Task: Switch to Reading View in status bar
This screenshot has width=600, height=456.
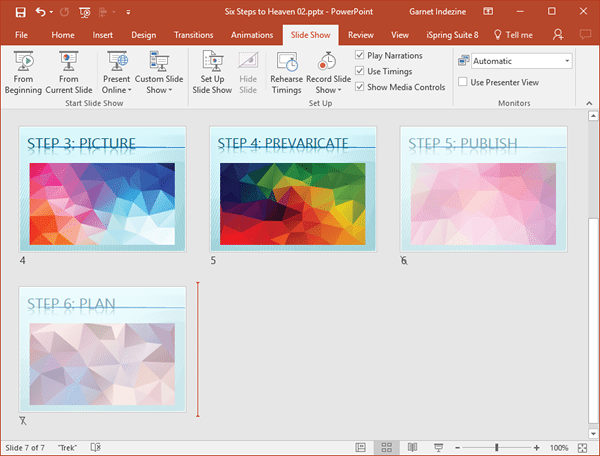Action: point(413,447)
